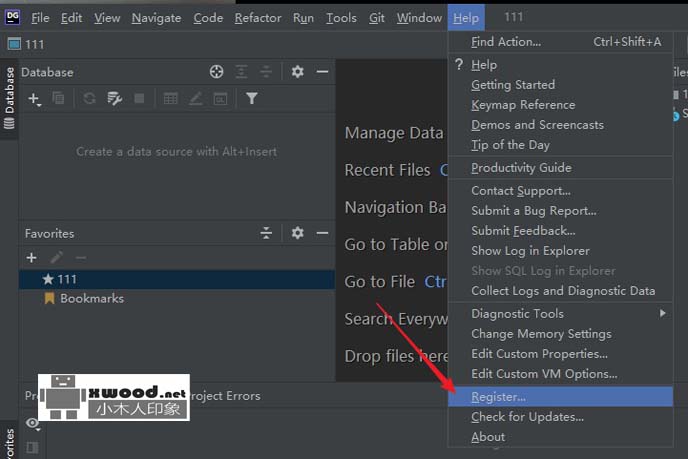Click the filter funnel icon

[x=252, y=98]
